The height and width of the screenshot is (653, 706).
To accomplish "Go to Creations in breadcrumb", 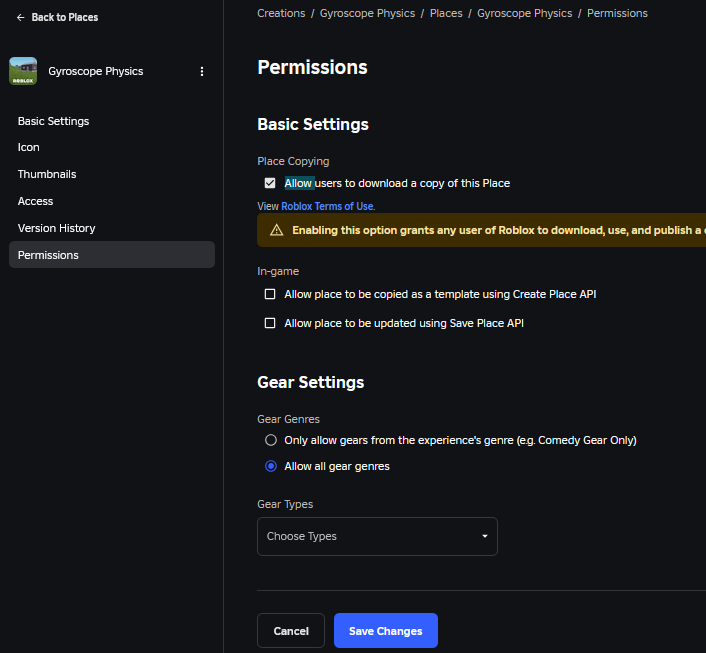I will 281,13.
